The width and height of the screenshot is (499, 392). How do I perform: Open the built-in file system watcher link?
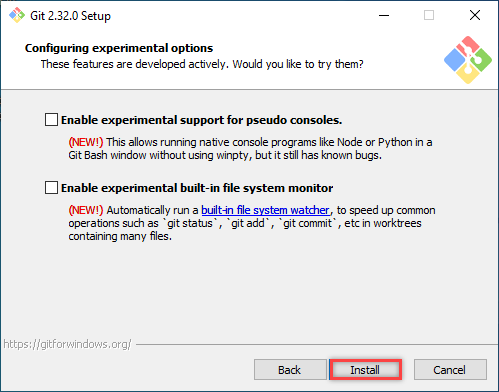click(265, 210)
